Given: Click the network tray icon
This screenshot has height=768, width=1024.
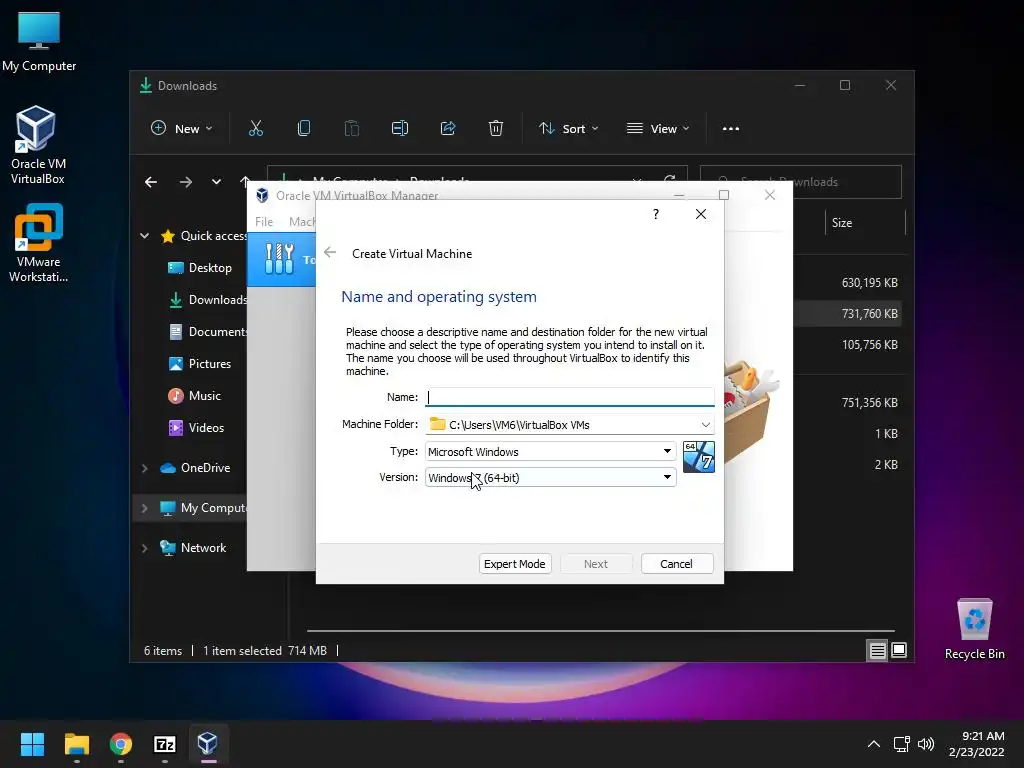Looking at the screenshot, I should click(x=902, y=744).
